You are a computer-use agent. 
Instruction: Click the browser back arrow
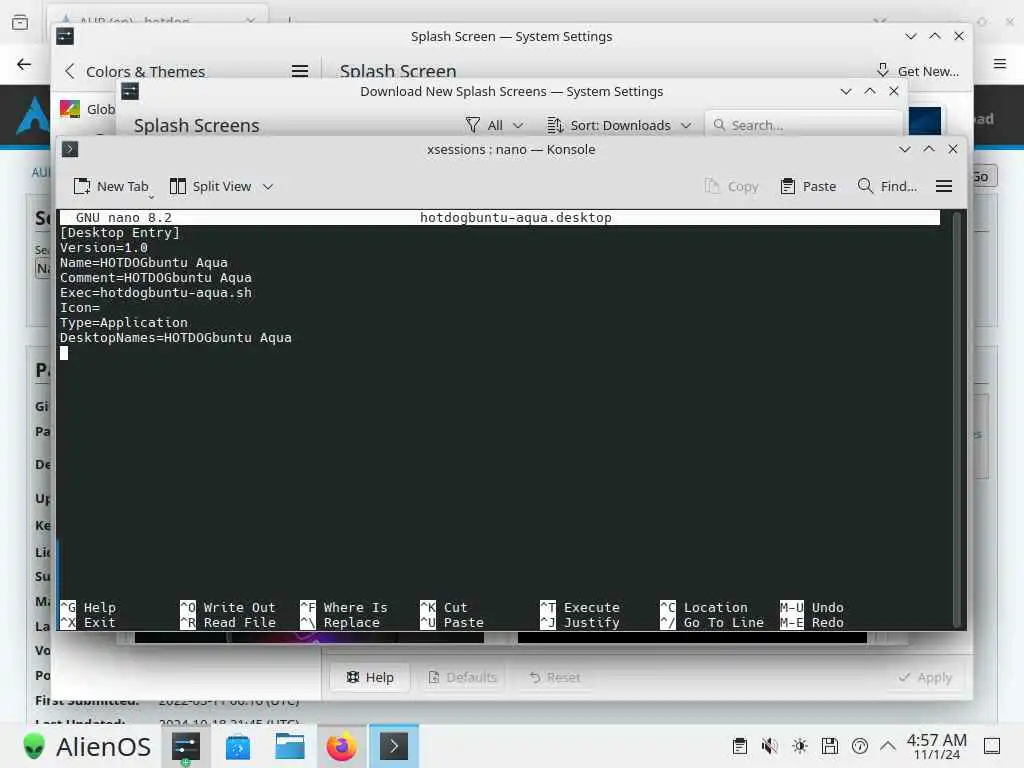point(24,64)
